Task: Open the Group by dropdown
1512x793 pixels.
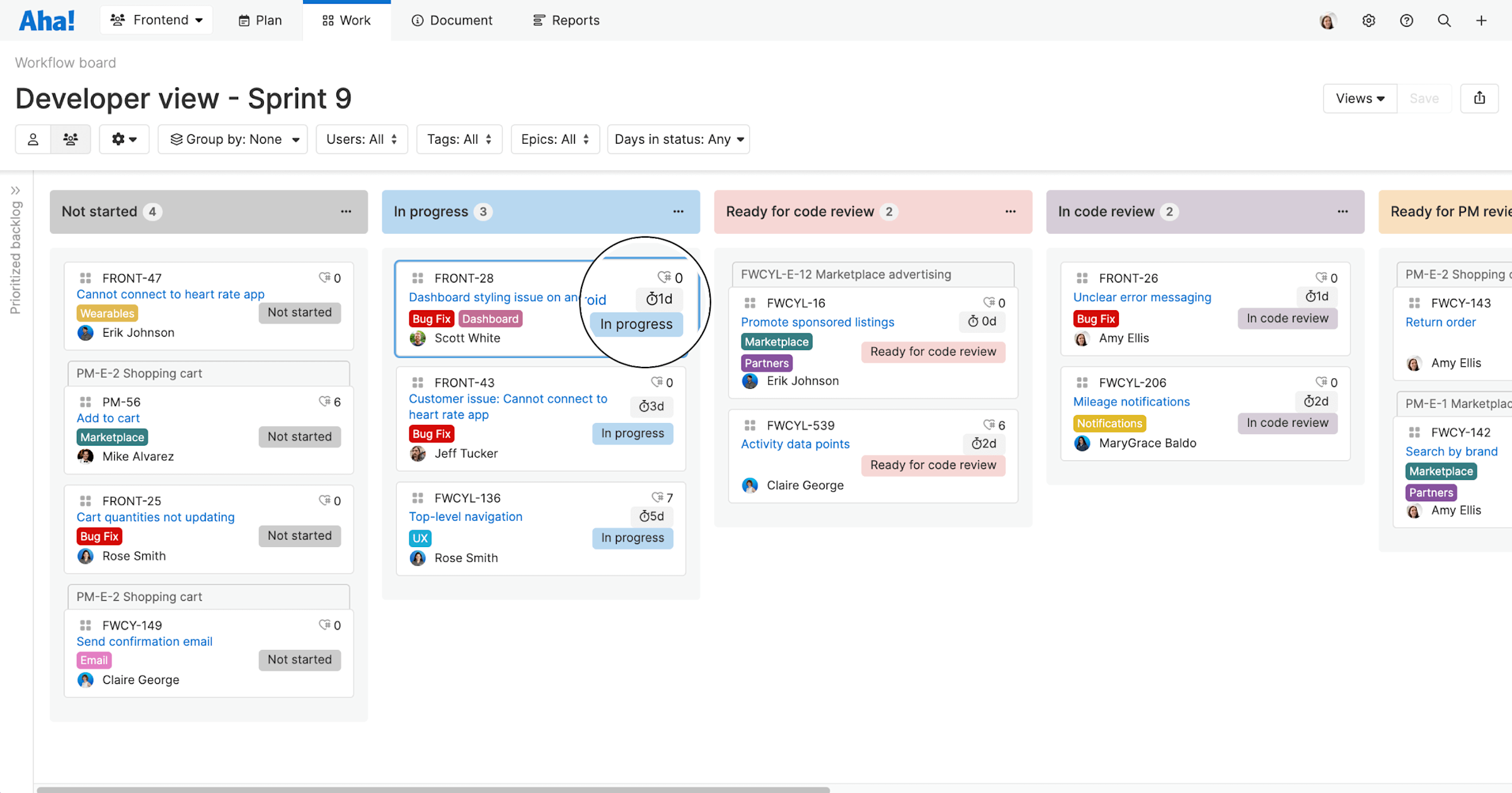Action: [x=232, y=139]
